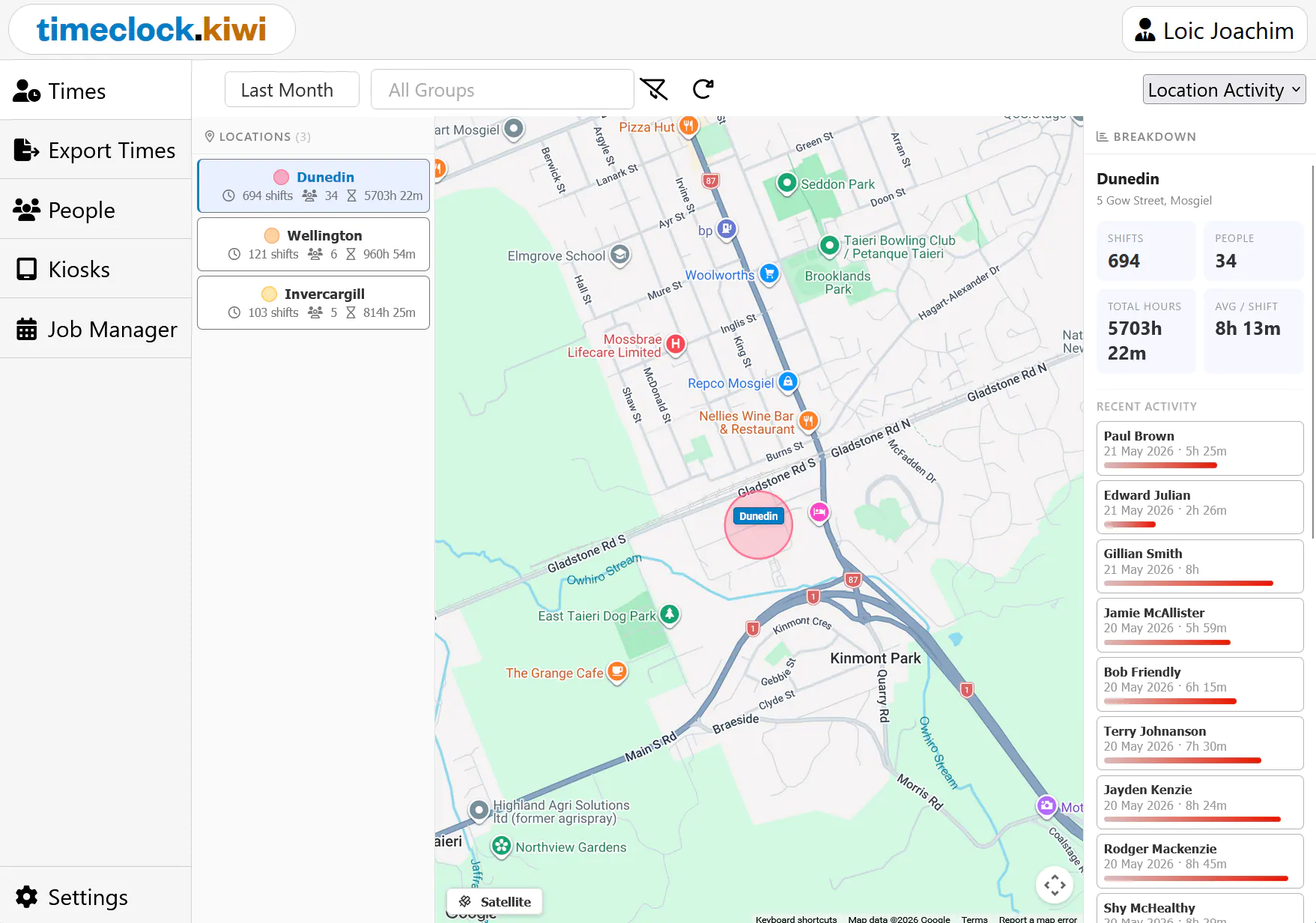Open Paul Brown recent activity entry
The image size is (1316, 923).
click(1200, 448)
